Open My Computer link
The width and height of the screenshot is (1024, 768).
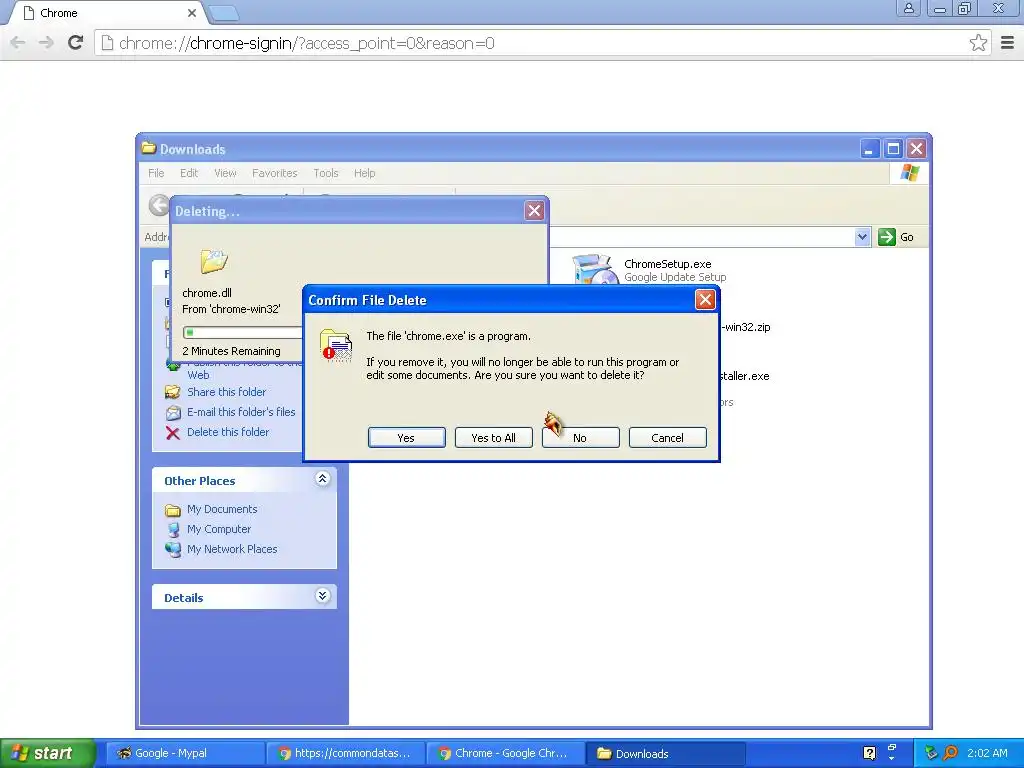(219, 529)
